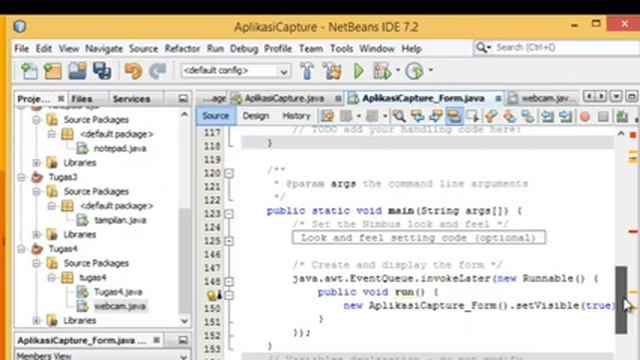Select tampilan.java in the Projects tree
The height and width of the screenshot is (360, 640).
(120, 220)
